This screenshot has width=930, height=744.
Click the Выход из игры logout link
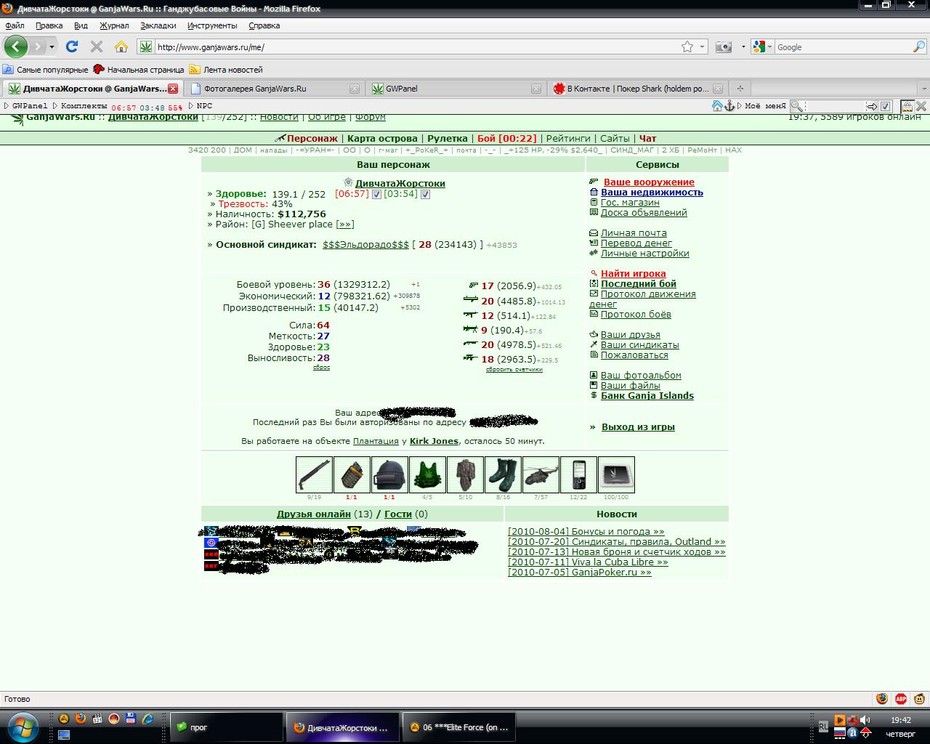pyautogui.click(x=638, y=427)
